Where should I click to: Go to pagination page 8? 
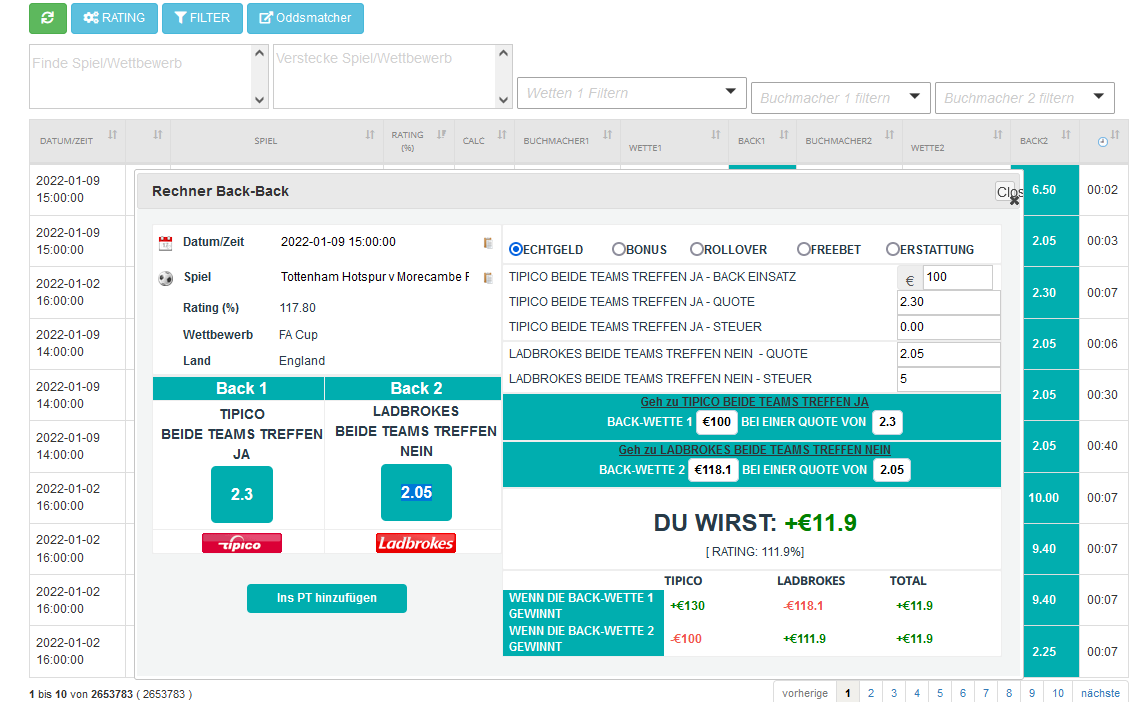1009,693
